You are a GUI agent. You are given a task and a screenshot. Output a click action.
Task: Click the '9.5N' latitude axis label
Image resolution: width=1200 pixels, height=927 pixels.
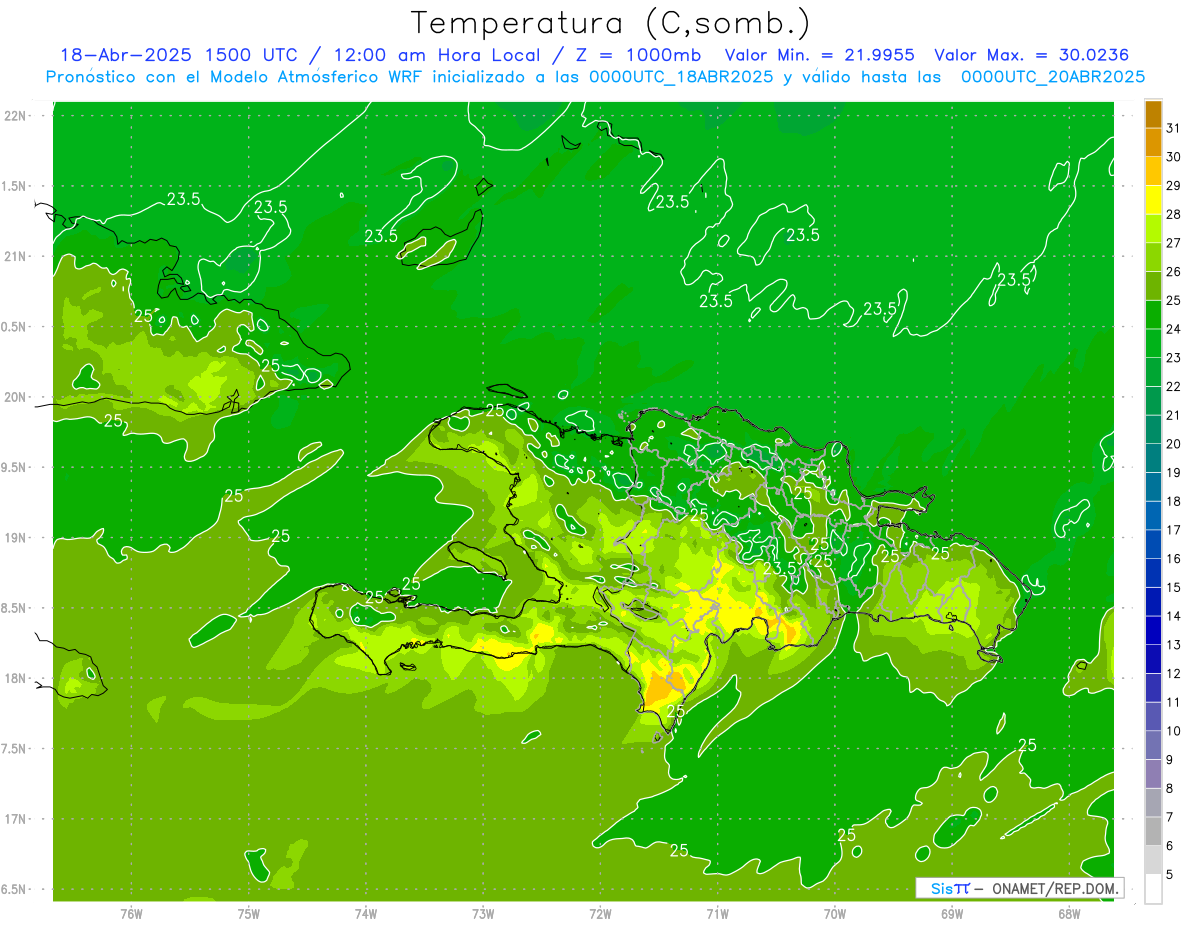tap(14, 467)
